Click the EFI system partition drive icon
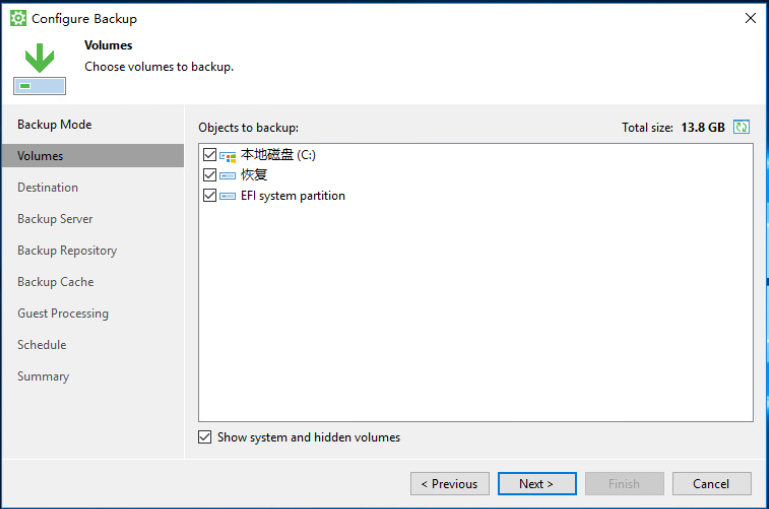 pyautogui.click(x=228, y=196)
